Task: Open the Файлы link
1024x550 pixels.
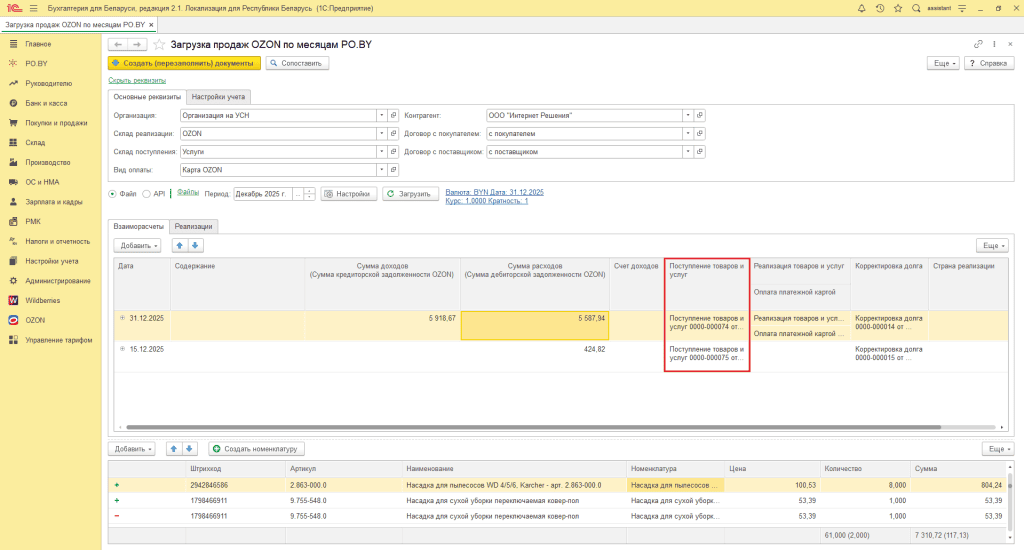Action: point(188,193)
